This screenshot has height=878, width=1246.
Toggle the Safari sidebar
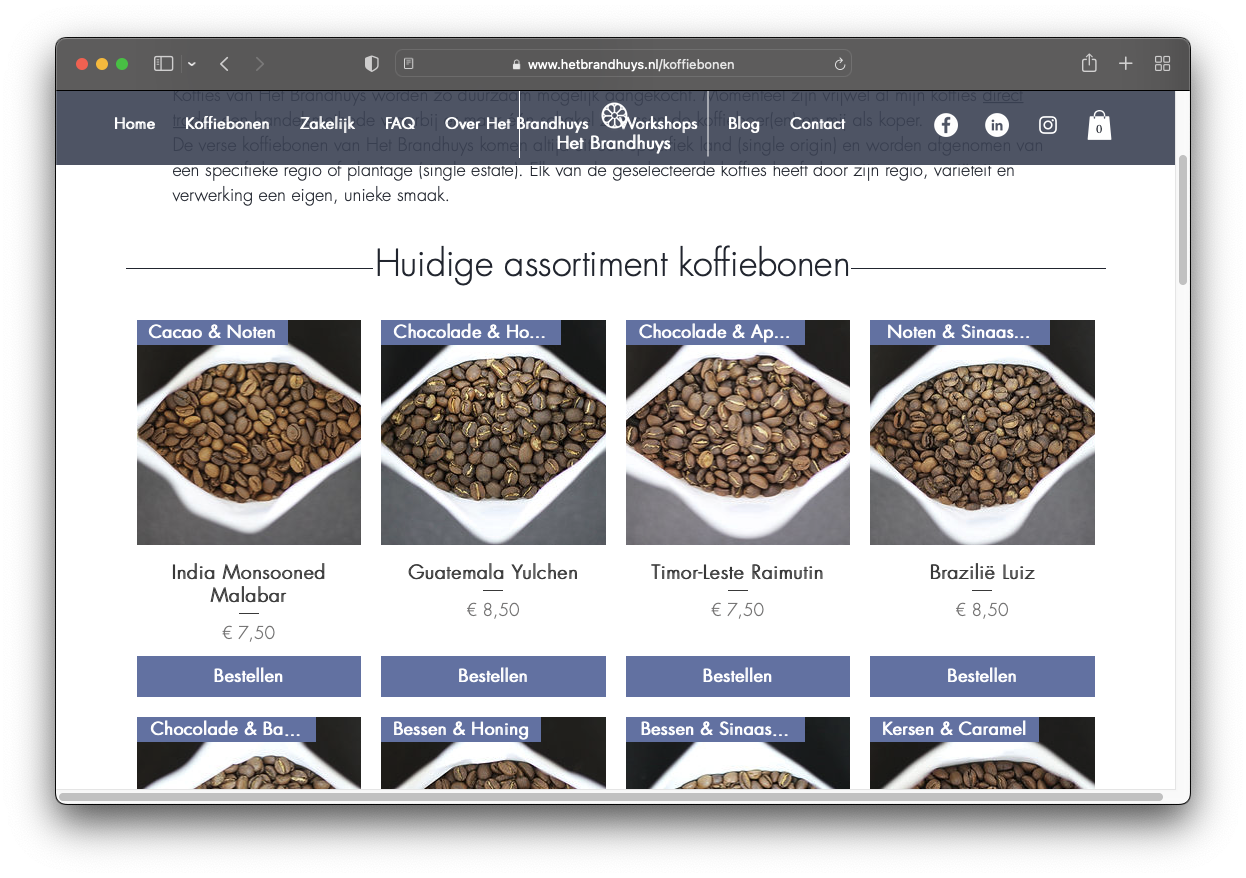tap(163, 64)
